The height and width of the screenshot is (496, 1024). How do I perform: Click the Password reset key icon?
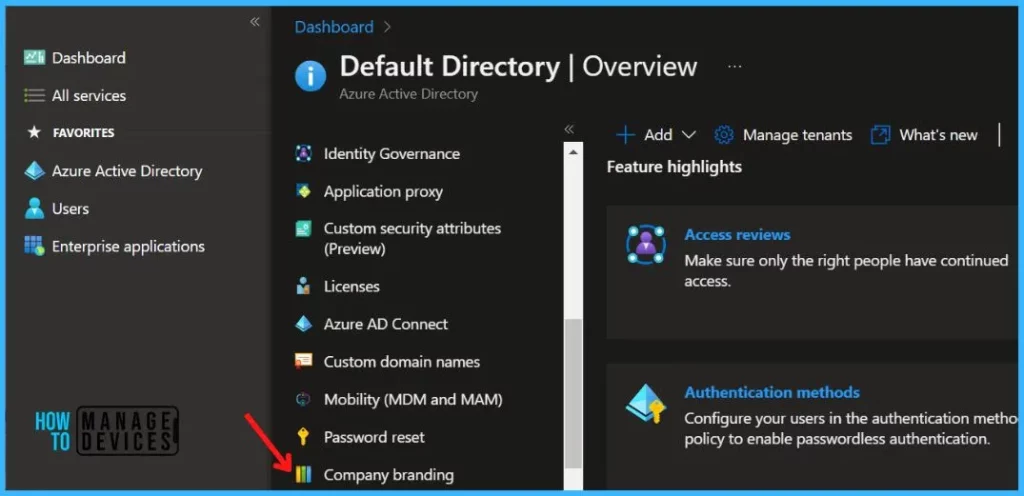pos(303,437)
